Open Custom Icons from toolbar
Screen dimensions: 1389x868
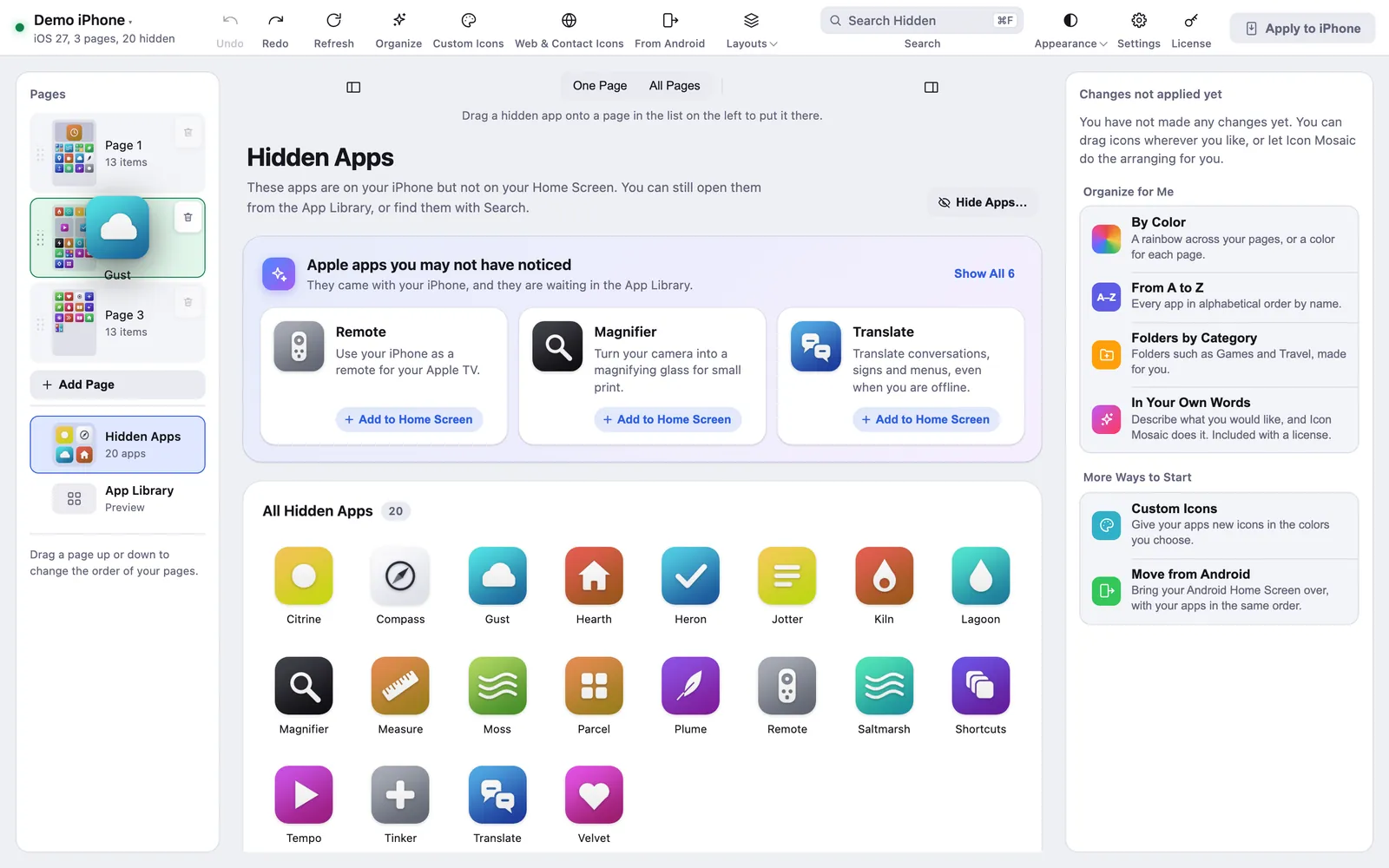pos(468,30)
